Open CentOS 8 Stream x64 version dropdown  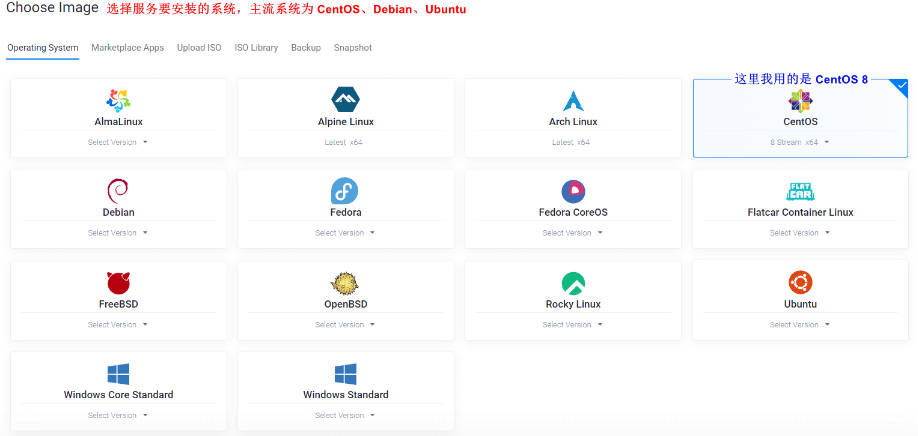click(x=800, y=142)
